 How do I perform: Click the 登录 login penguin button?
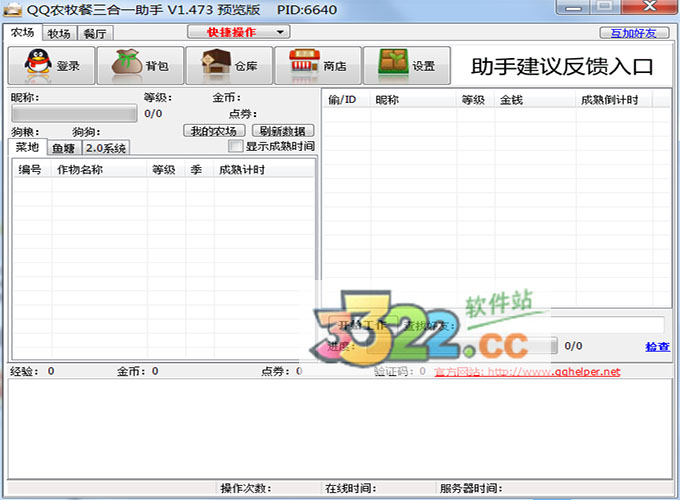click(51, 66)
